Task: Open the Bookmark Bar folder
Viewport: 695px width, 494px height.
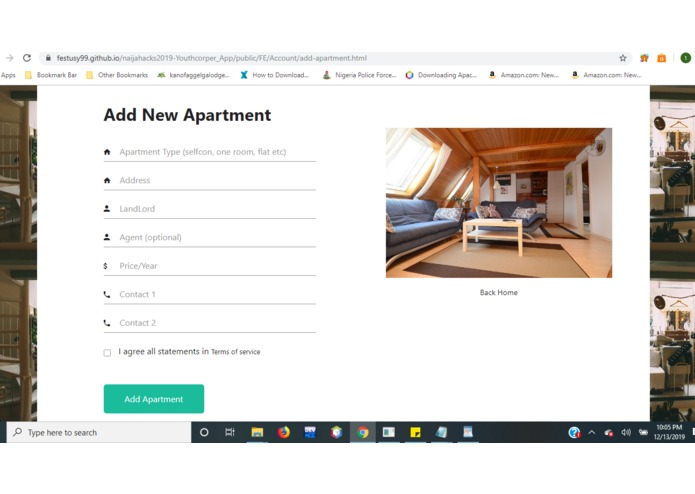Action: point(51,75)
